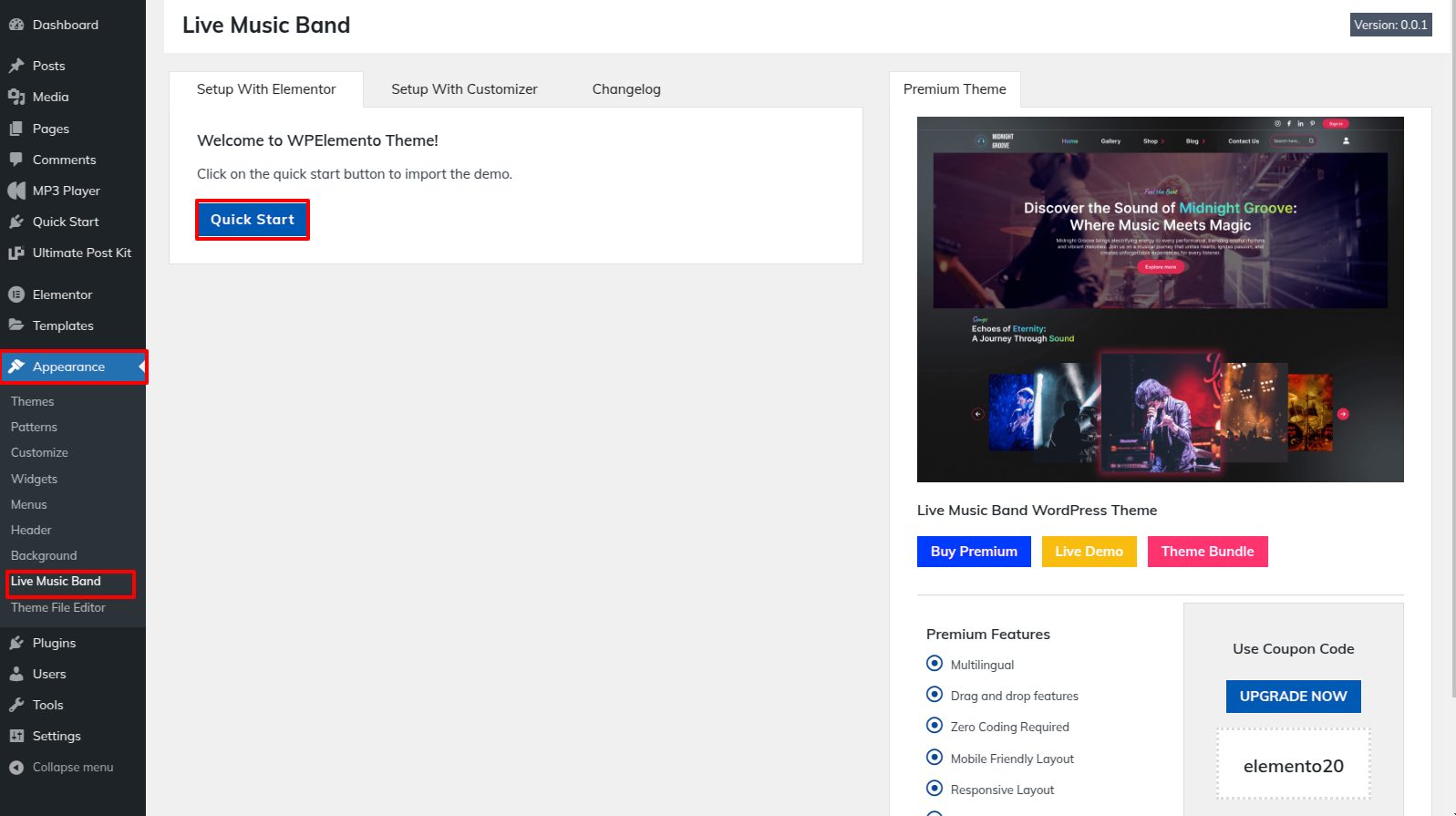Click the Templates folder icon
The height and width of the screenshot is (816, 1456).
(16, 325)
